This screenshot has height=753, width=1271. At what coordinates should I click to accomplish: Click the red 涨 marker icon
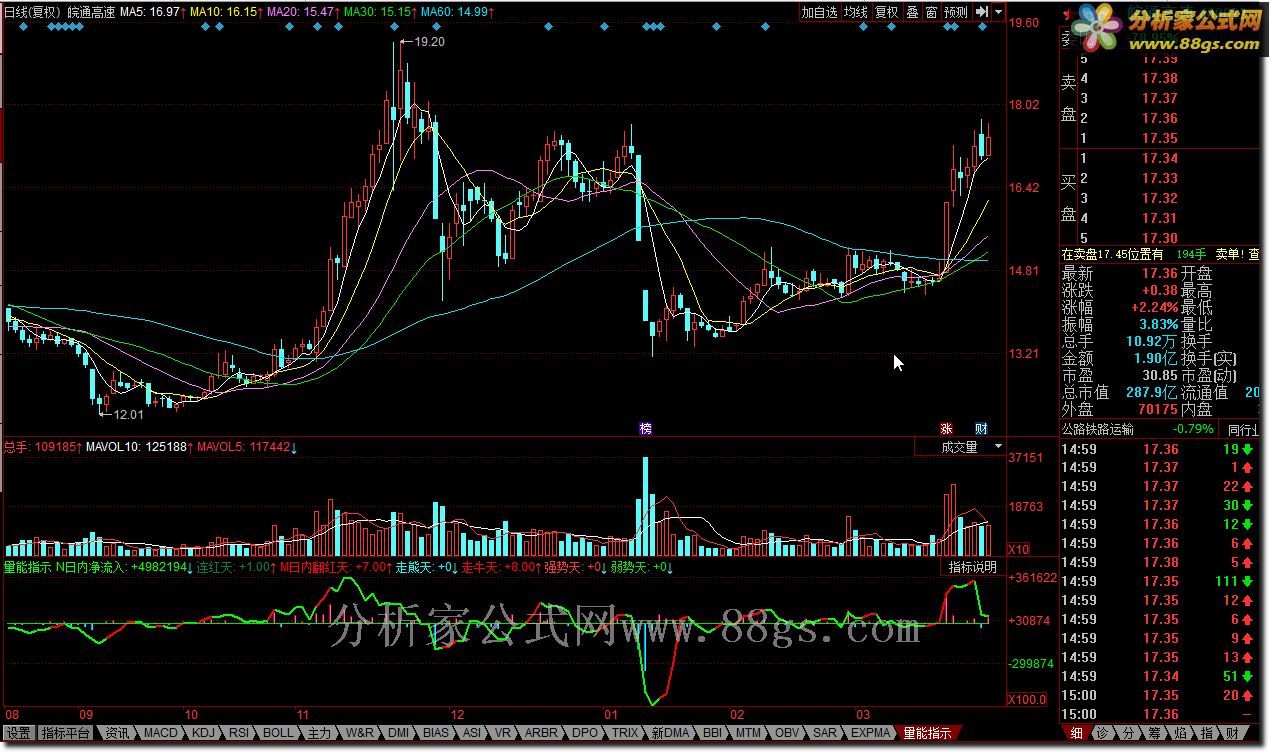pyautogui.click(x=946, y=428)
